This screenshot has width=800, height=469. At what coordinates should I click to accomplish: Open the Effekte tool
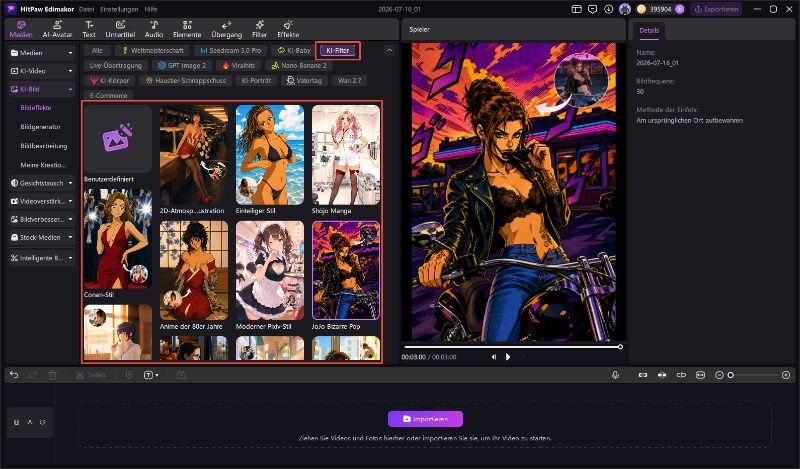point(288,29)
